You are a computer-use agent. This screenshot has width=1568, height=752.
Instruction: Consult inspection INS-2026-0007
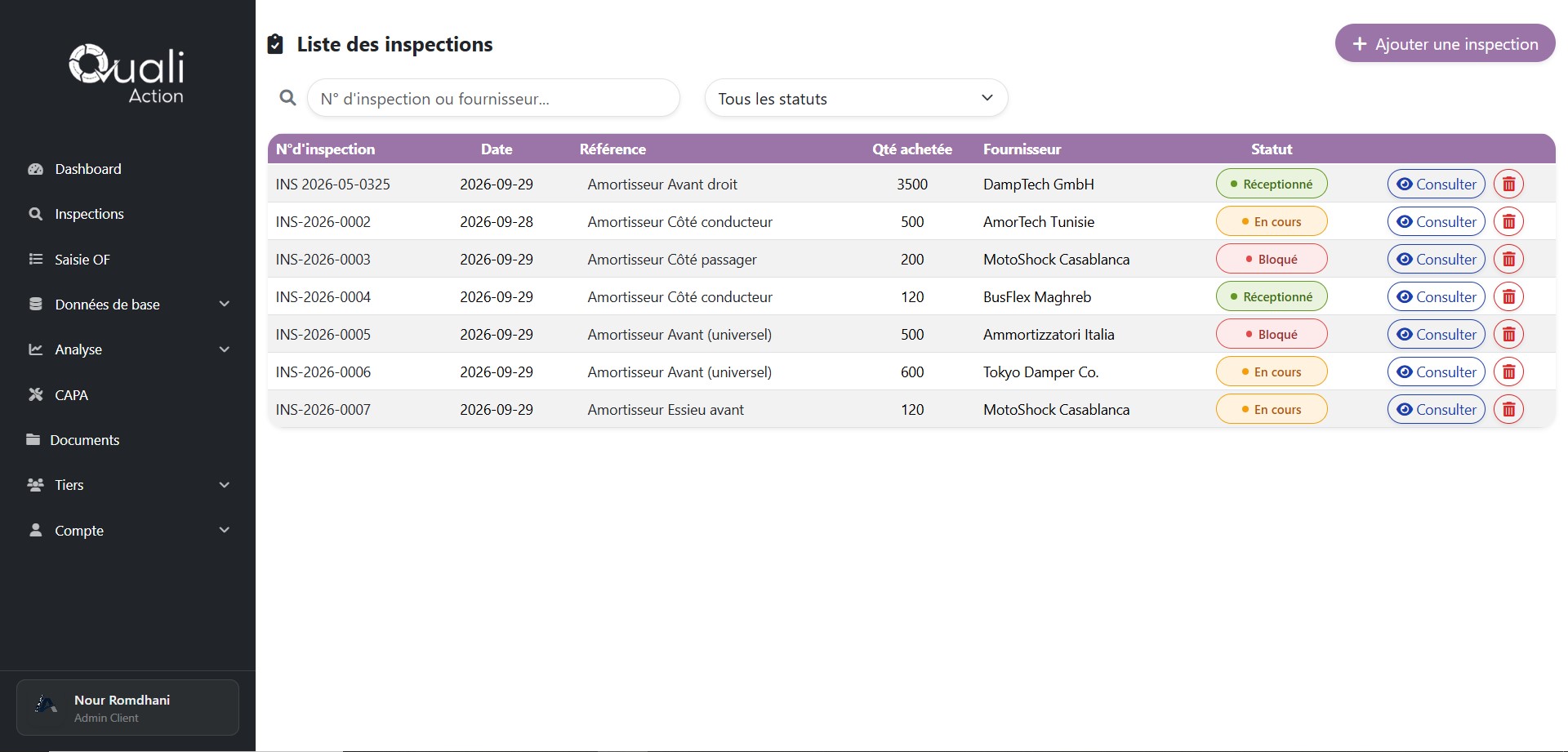click(1436, 409)
